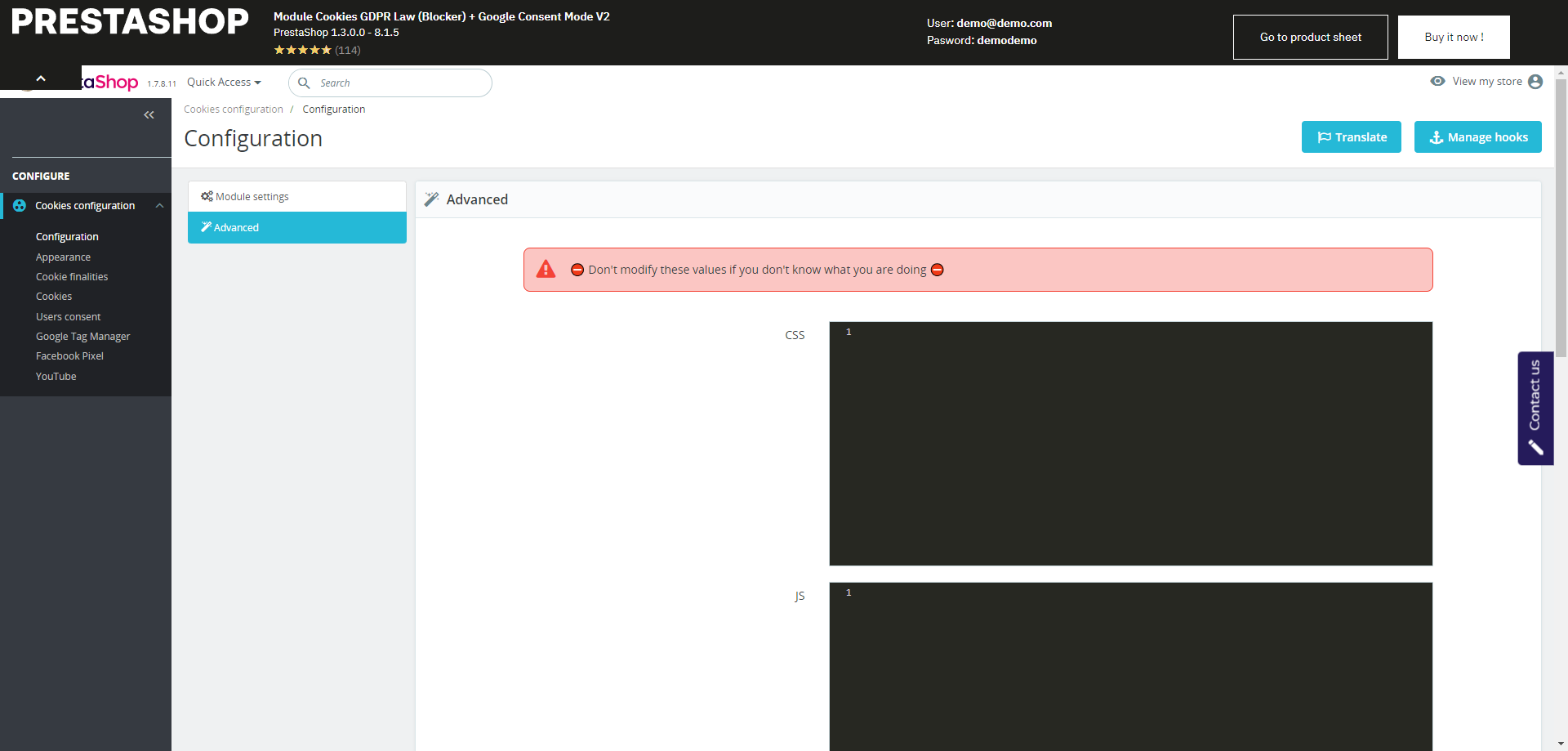Viewport: 1568px width, 751px height.
Task: Click the (114) review count
Action: pyautogui.click(x=348, y=50)
